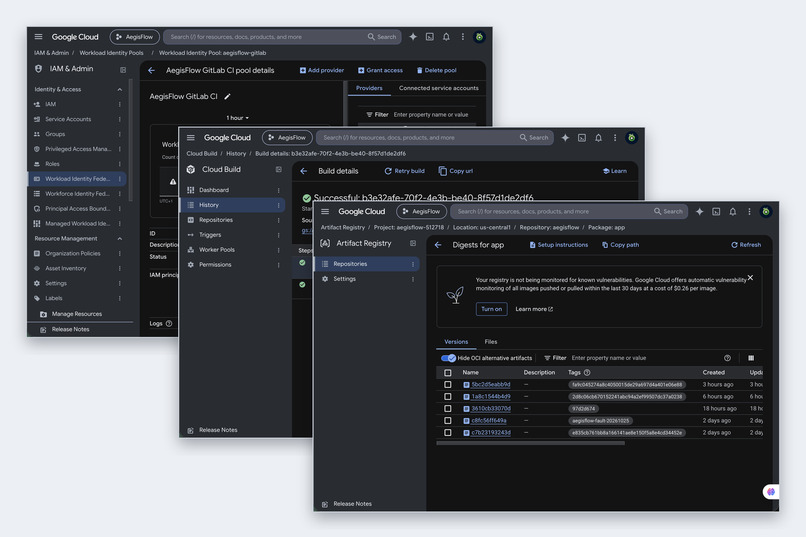Image resolution: width=806 pixels, height=537 pixels.
Task: Open the Learn more link in the banner
Action: click(534, 309)
